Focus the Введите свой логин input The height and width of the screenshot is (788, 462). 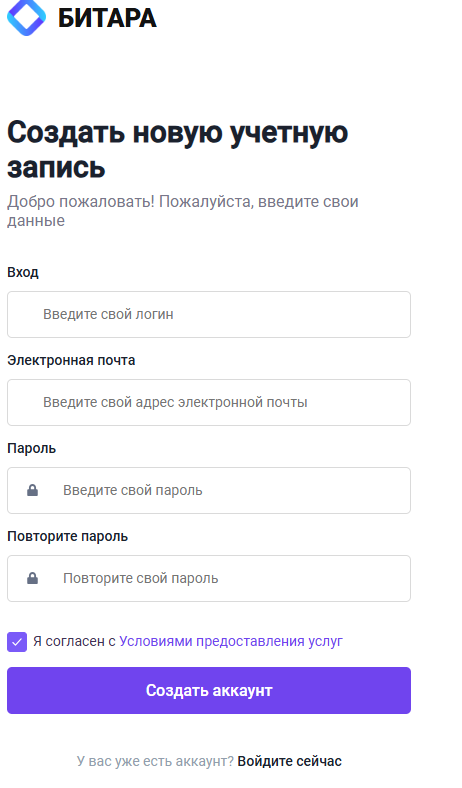tap(209, 315)
